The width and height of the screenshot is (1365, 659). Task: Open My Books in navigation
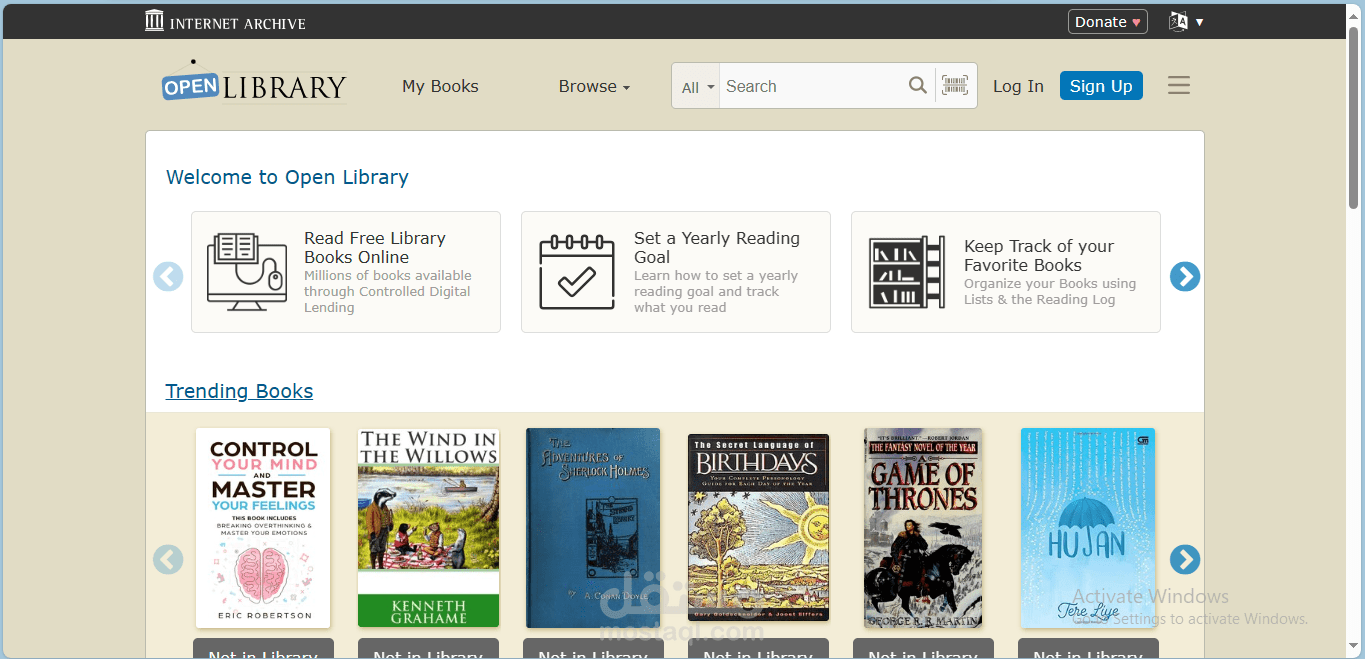pyautogui.click(x=440, y=86)
